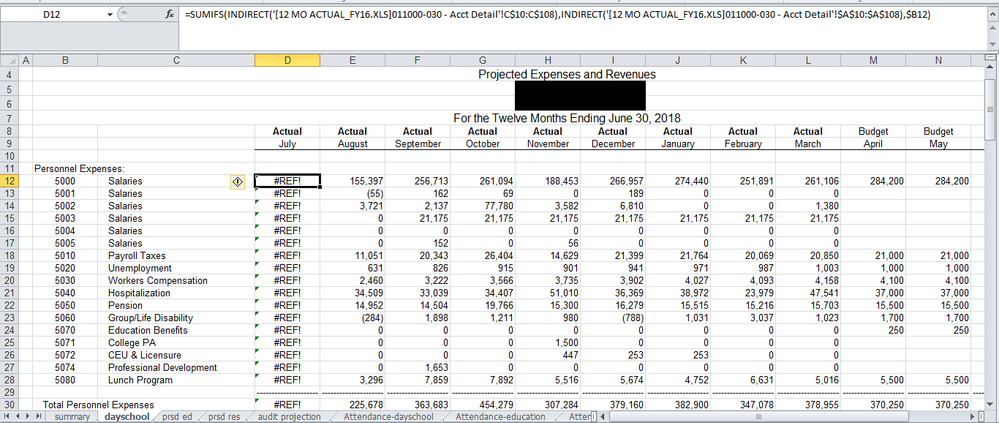Click the next sheet navigation arrow
Viewport: 999px width, 423px height.
click(x=28, y=417)
